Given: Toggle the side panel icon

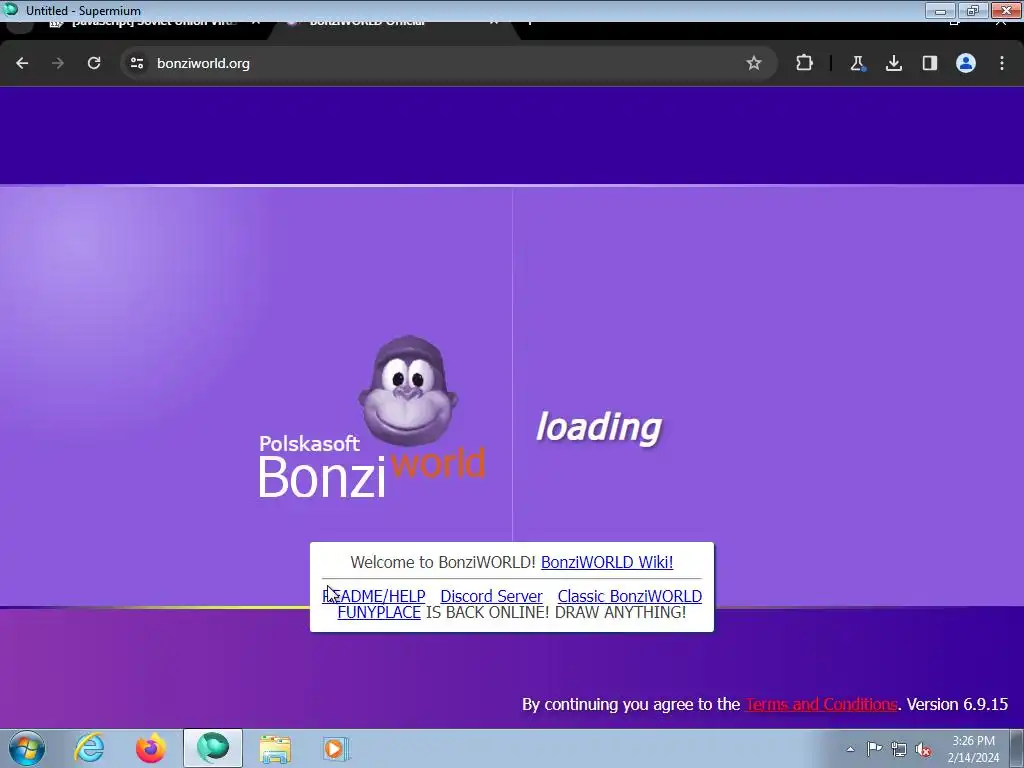Looking at the screenshot, I should pos(930,63).
